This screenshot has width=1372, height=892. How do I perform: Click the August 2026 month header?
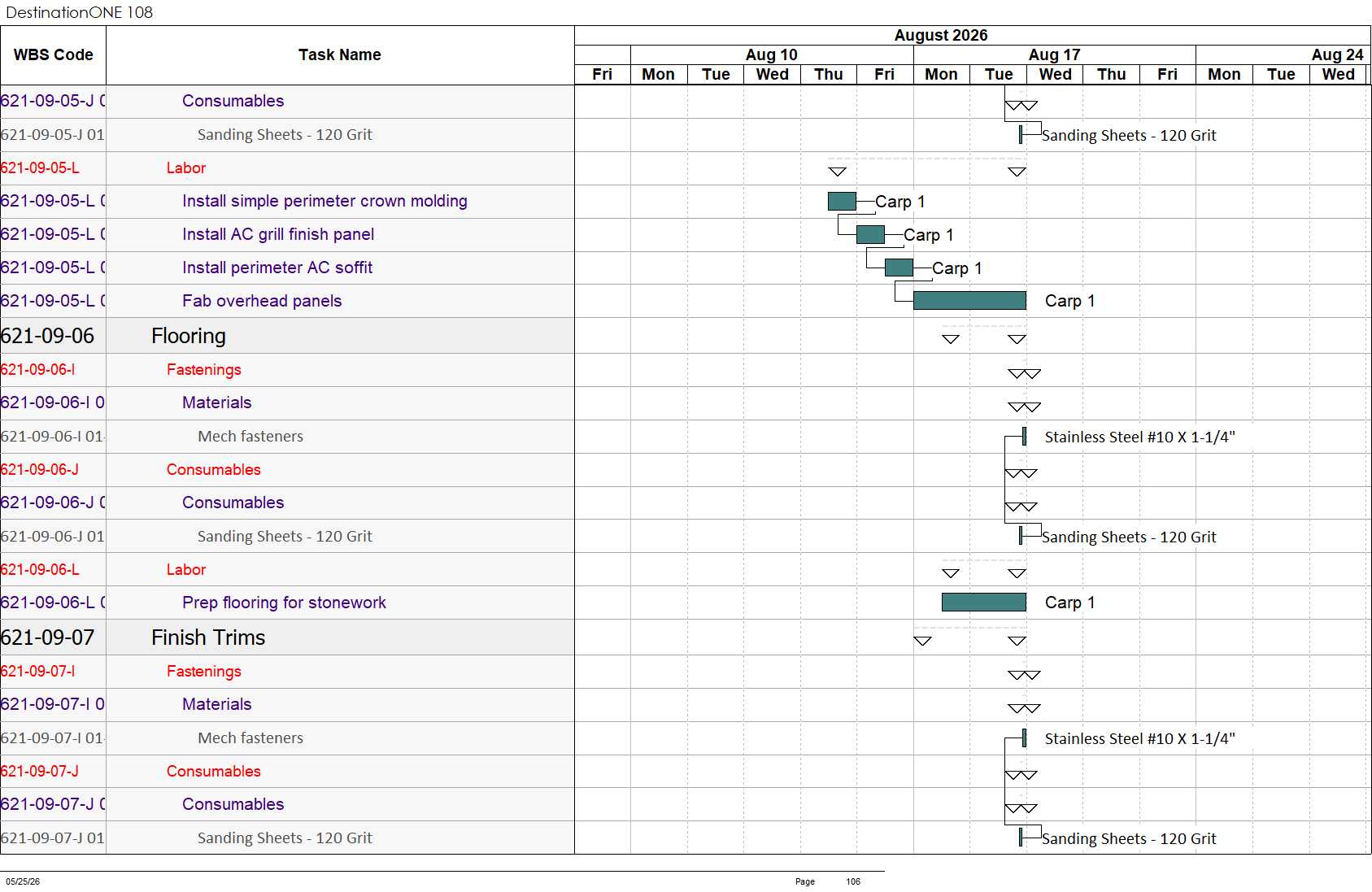point(941,35)
